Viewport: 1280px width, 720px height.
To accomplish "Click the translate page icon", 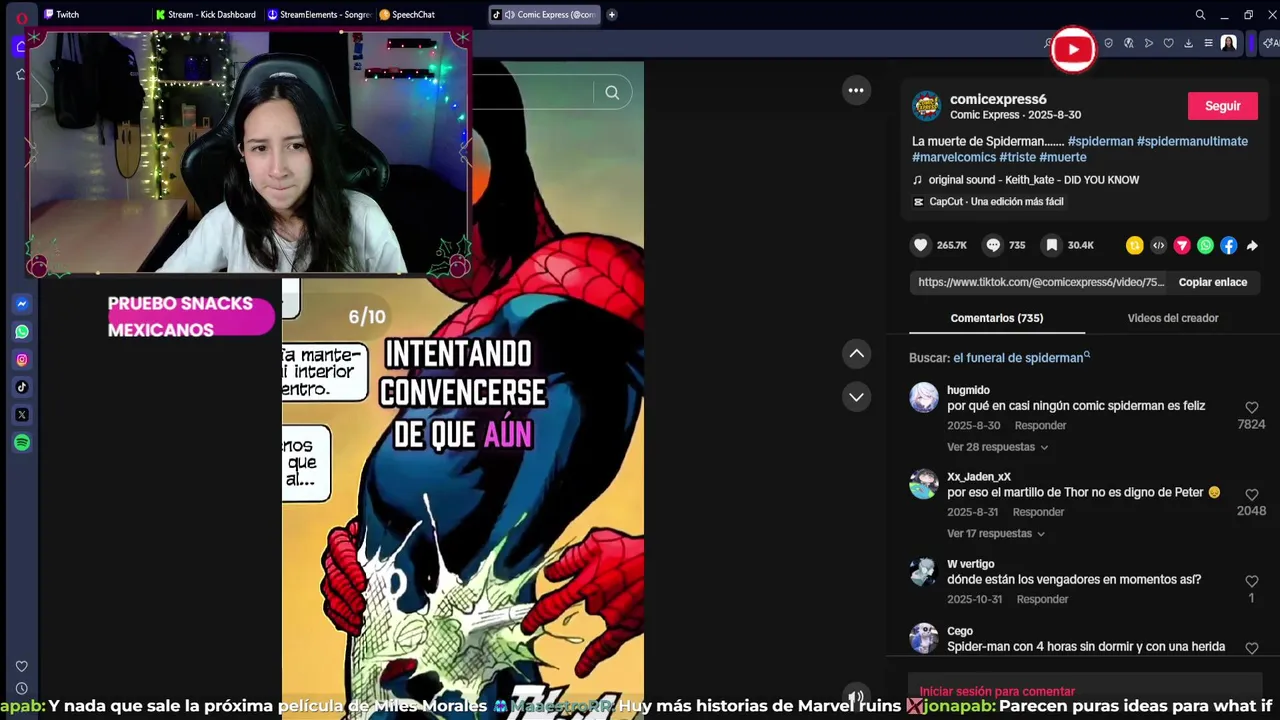I will point(1128,43).
